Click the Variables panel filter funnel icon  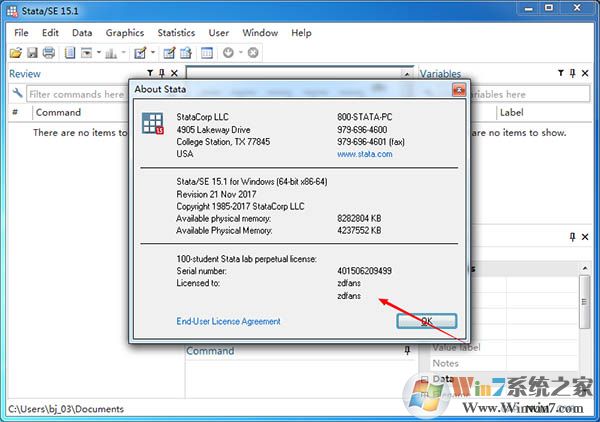pyautogui.click(x=561, y=73)
